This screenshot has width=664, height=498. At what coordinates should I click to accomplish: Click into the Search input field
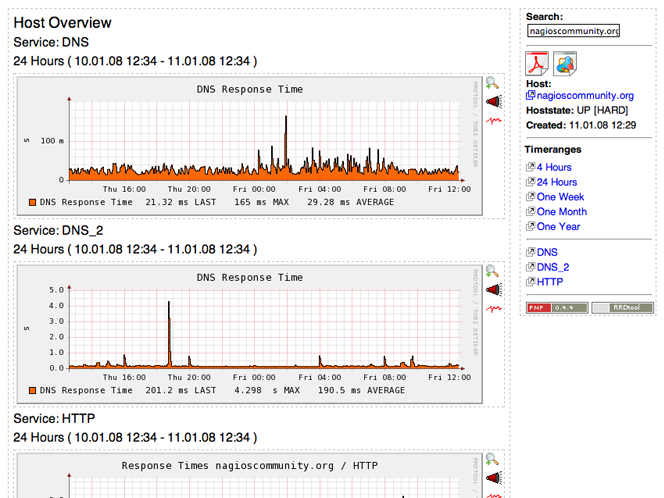point(573,31)
